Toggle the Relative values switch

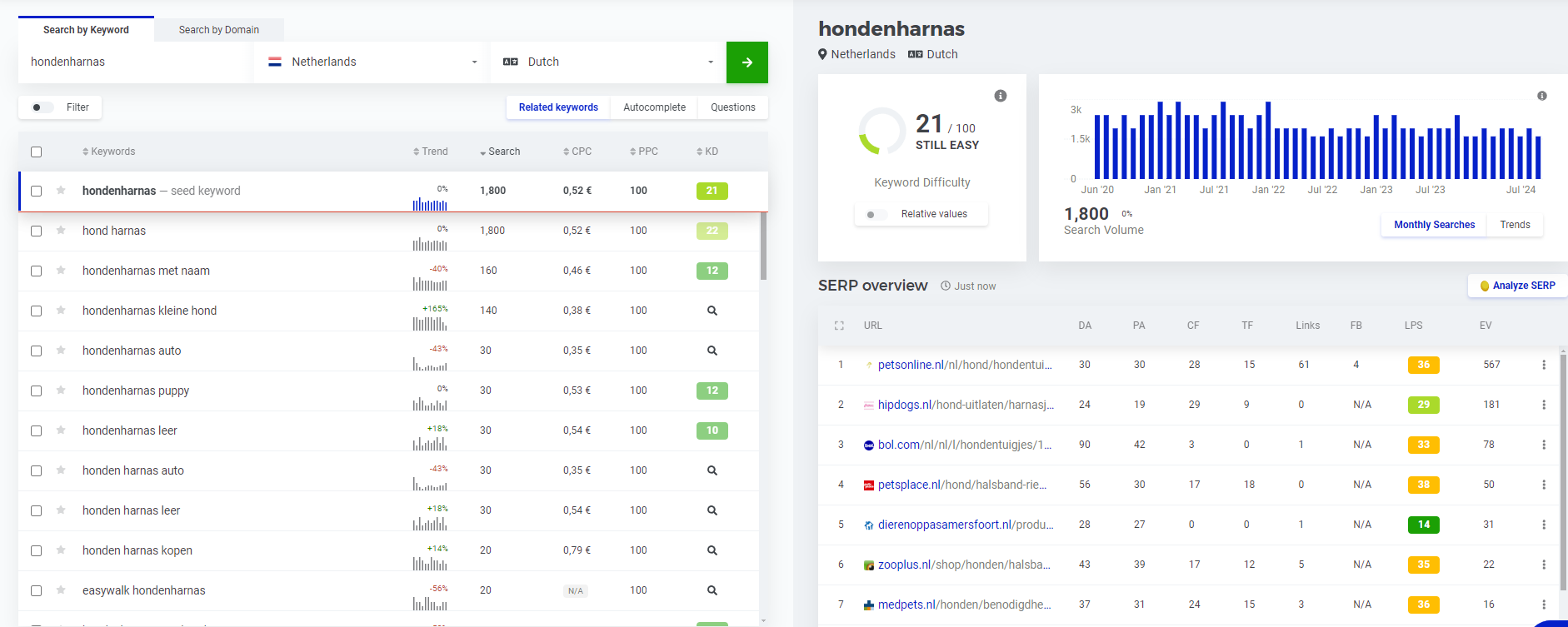pos(876,215)
